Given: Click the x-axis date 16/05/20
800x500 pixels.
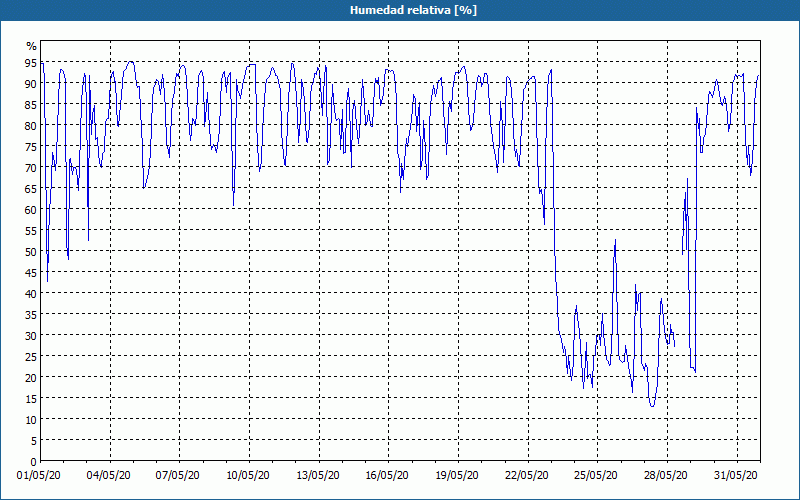Looking at the screenshot, I should click(x=387, y=475).
